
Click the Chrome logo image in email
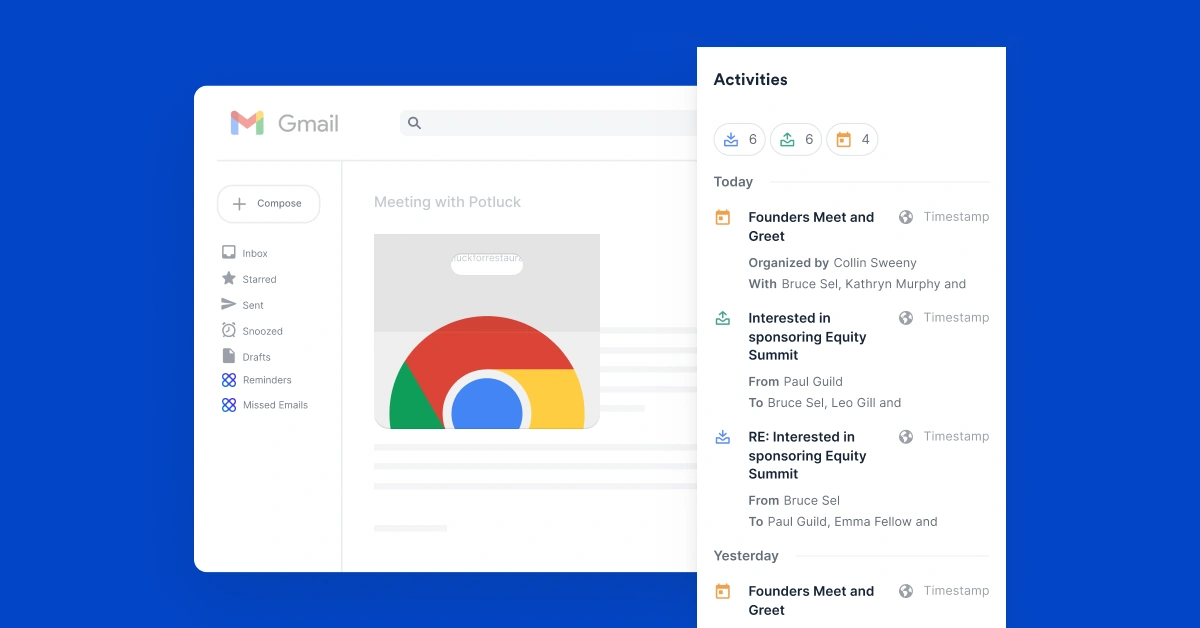[x=487, y=372]
